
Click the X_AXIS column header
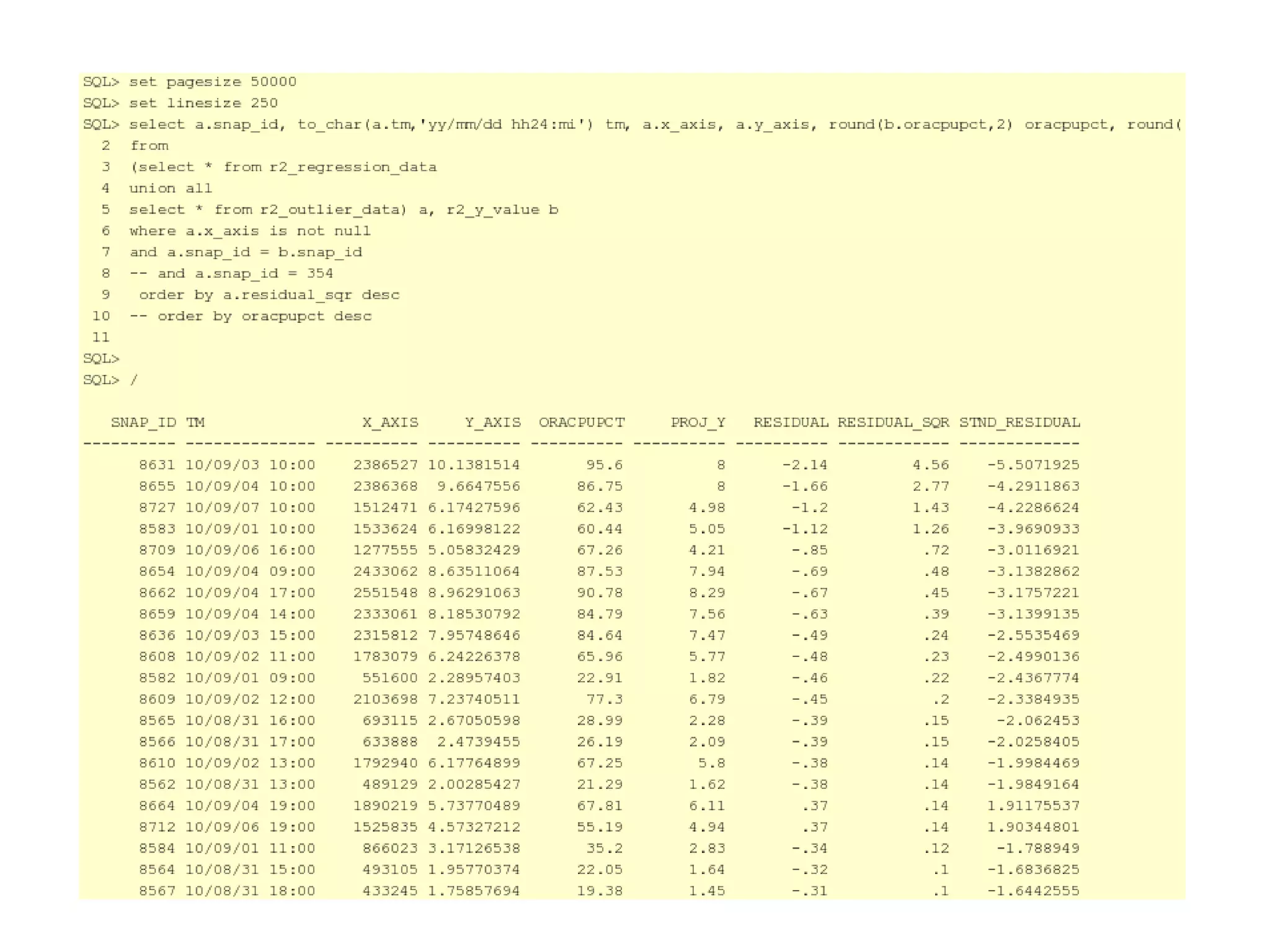point(390,423)
